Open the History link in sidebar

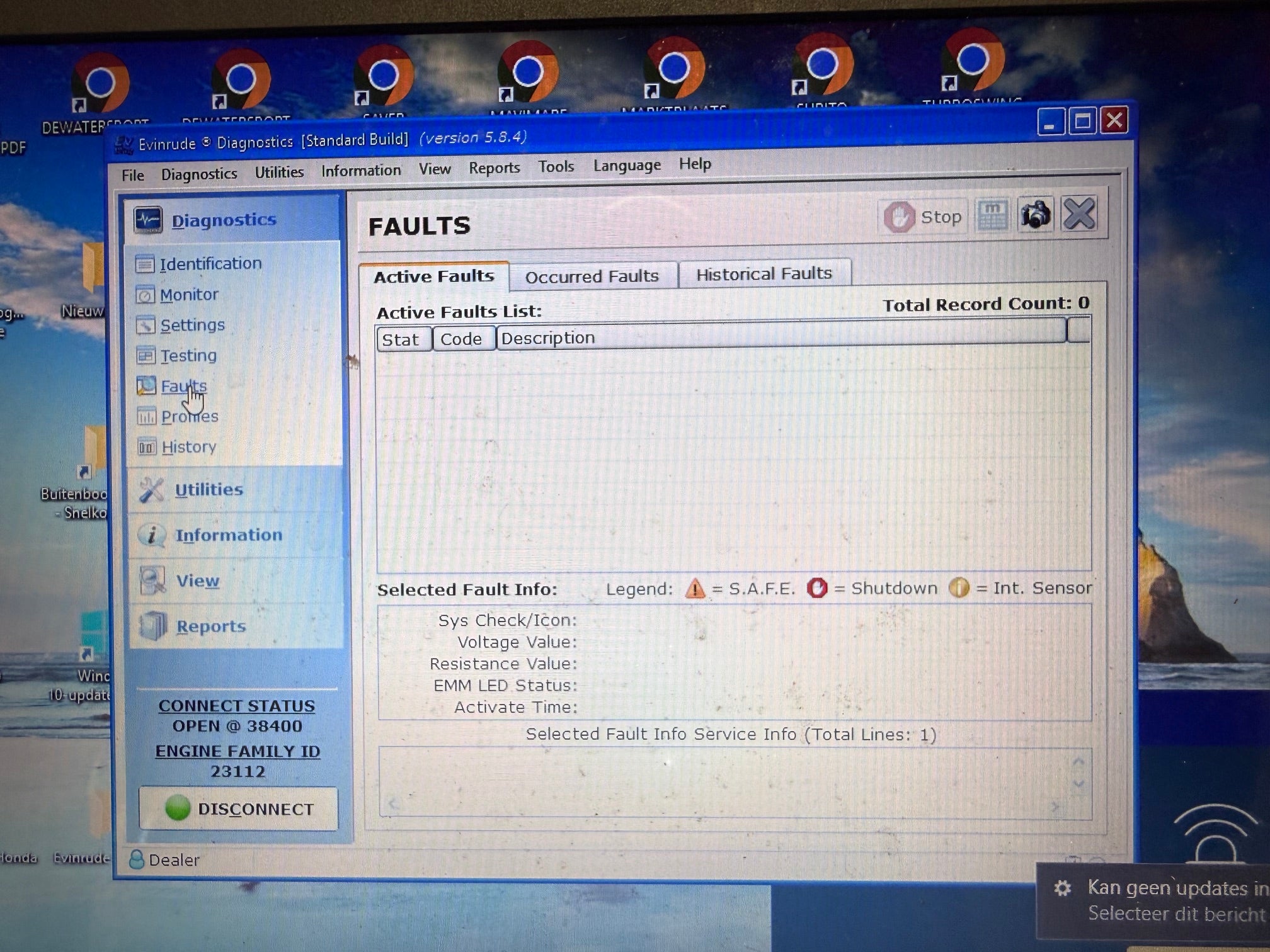[x=189, y=447]
